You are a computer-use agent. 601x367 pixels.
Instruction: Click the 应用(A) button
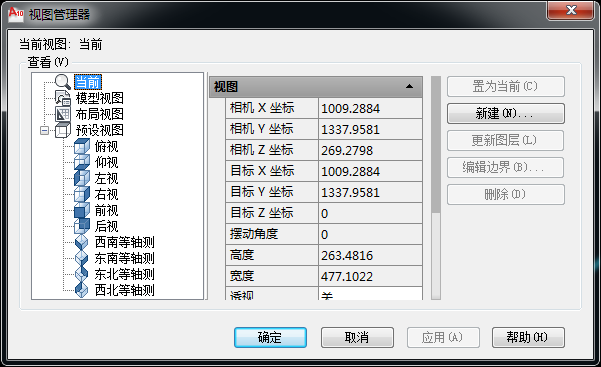(x=443, y=337)
